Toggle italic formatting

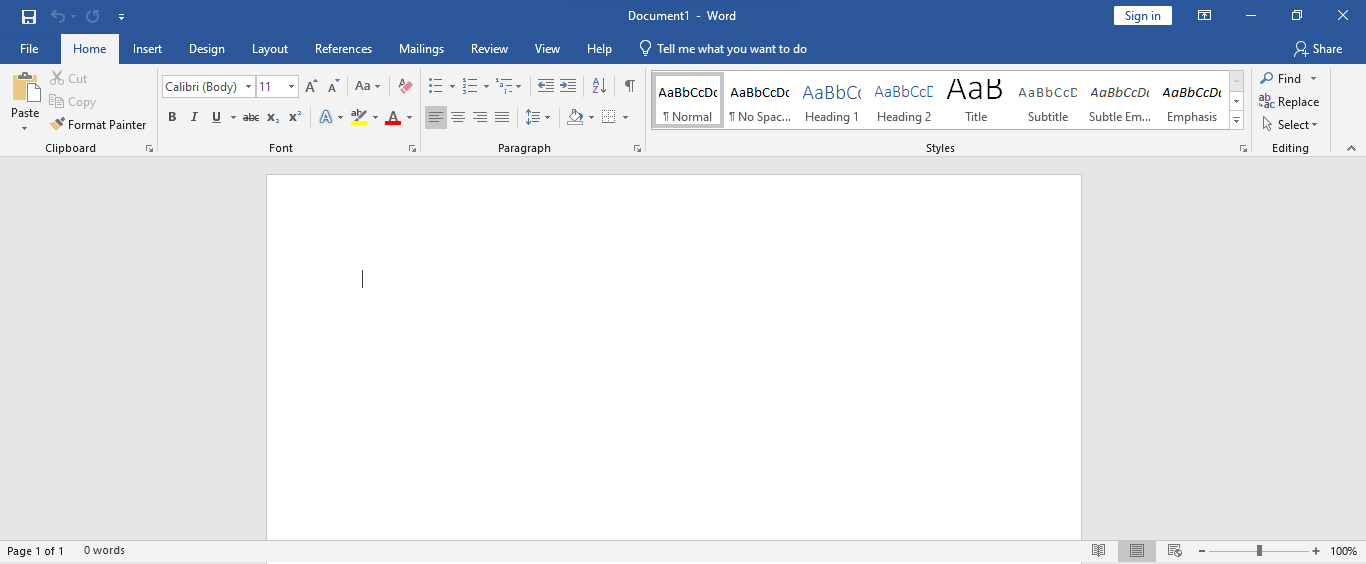[x=194, y=117]
